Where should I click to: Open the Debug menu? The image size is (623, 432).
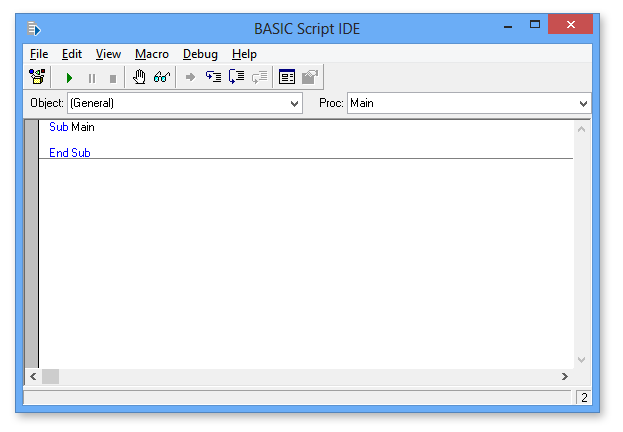click(200, 54)
